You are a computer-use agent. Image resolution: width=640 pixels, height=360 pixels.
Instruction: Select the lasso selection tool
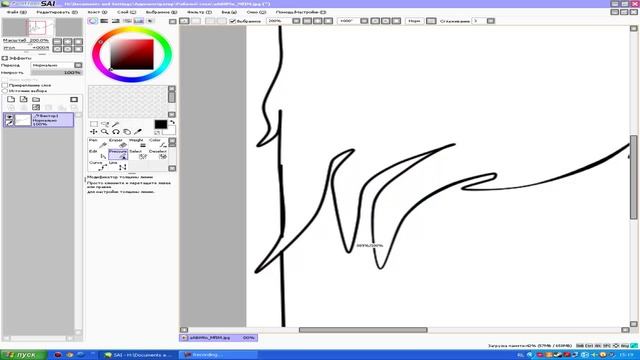[x=105, y=124]
